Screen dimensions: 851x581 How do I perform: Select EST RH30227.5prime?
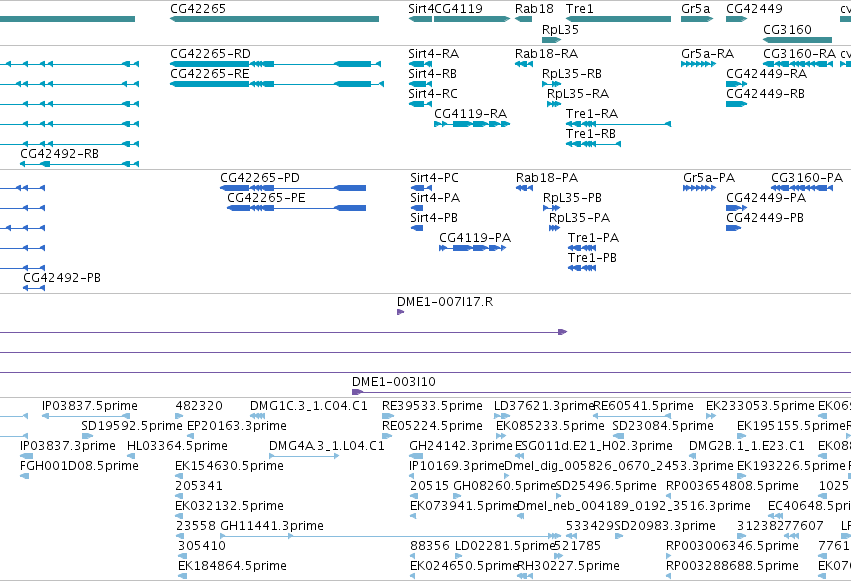tap(525, 576)
